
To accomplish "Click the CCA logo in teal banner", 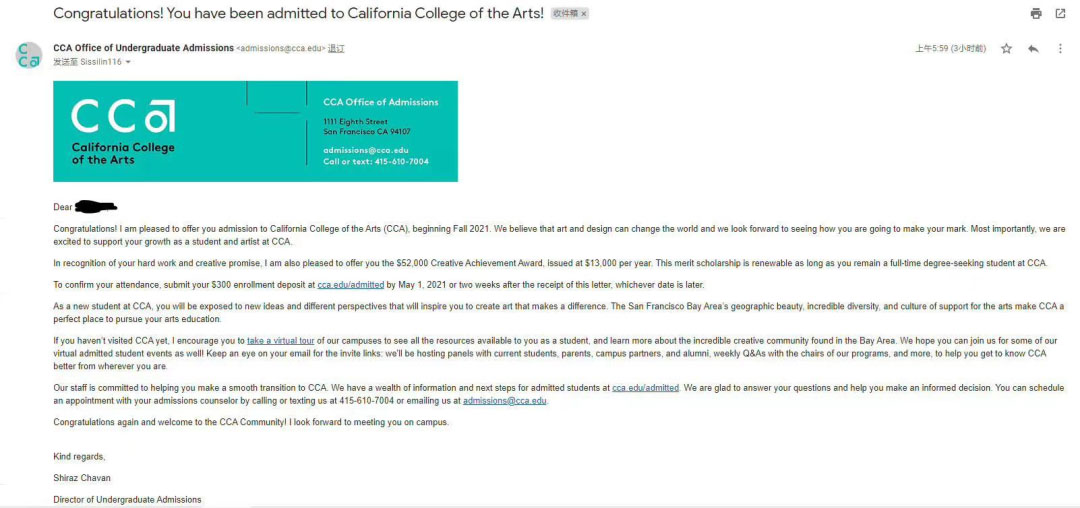I will pyautogui.click(x=123, y=131).
